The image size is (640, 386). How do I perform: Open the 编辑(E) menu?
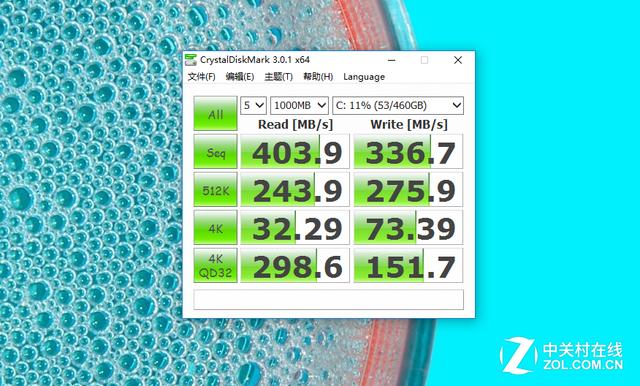[x=240, y=77]
